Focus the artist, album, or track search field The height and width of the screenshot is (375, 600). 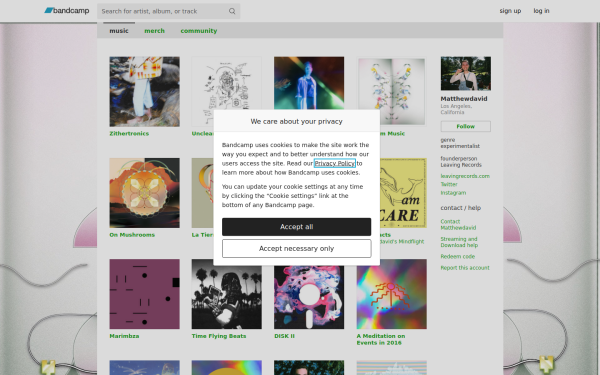pos(168,11)
